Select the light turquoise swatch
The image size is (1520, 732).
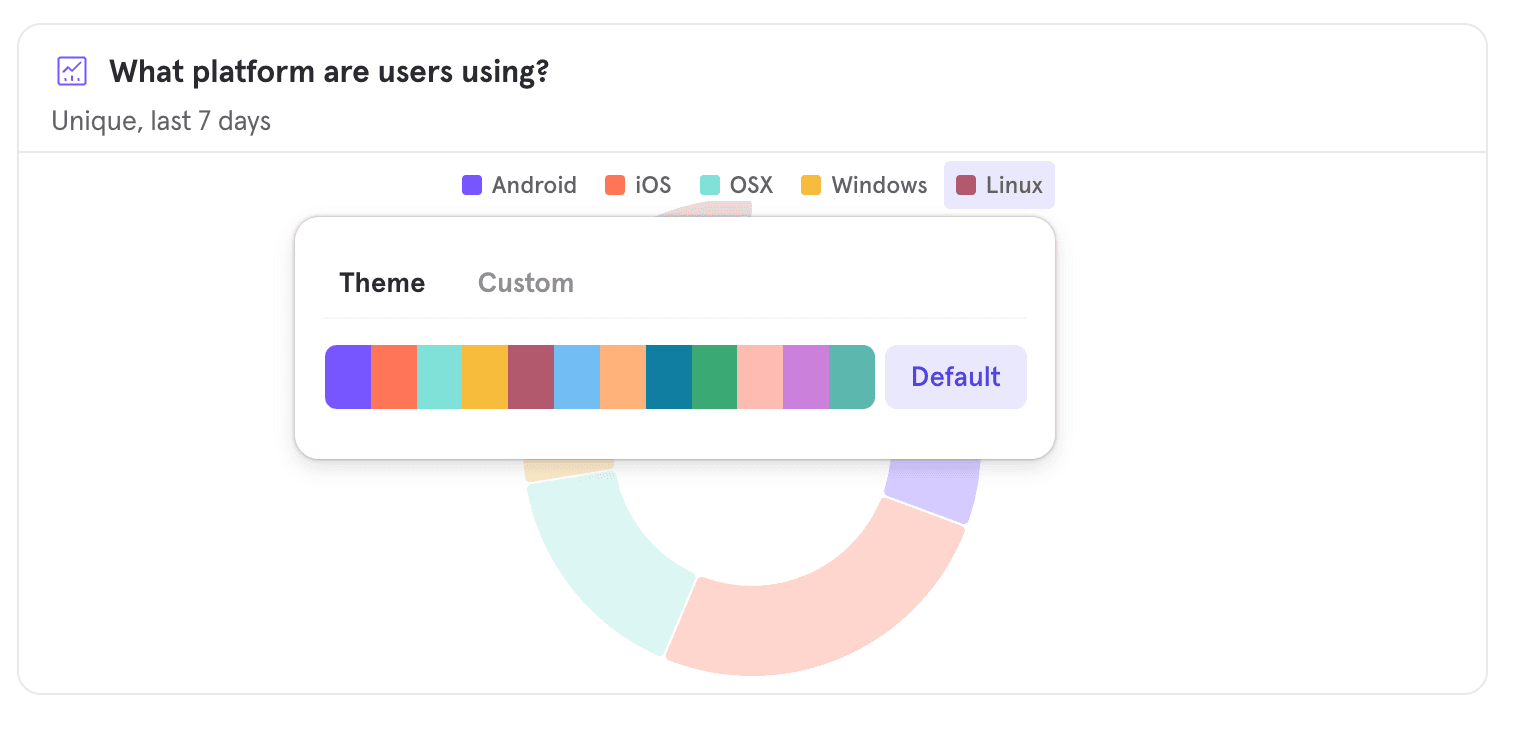click(439, 377)
